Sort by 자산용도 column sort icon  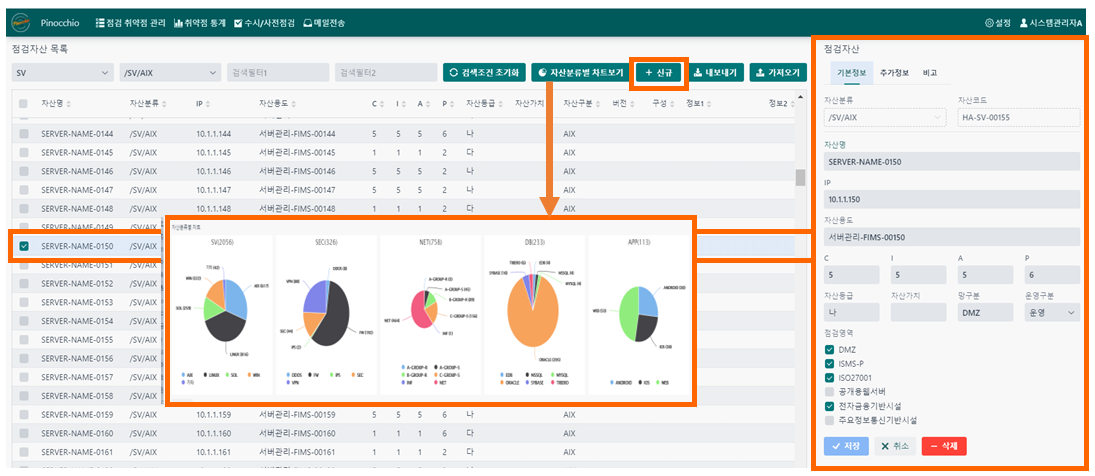[x=293, y=104]
